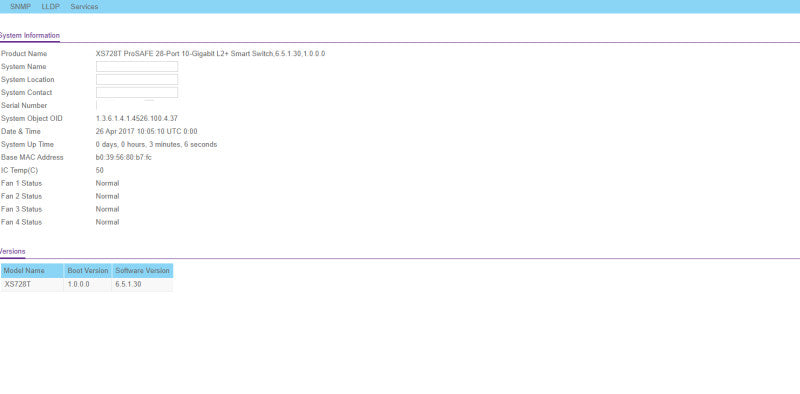800x394 pixels.
Task: Click the IC Temp(C) label
Action: (x=19, y=170)
